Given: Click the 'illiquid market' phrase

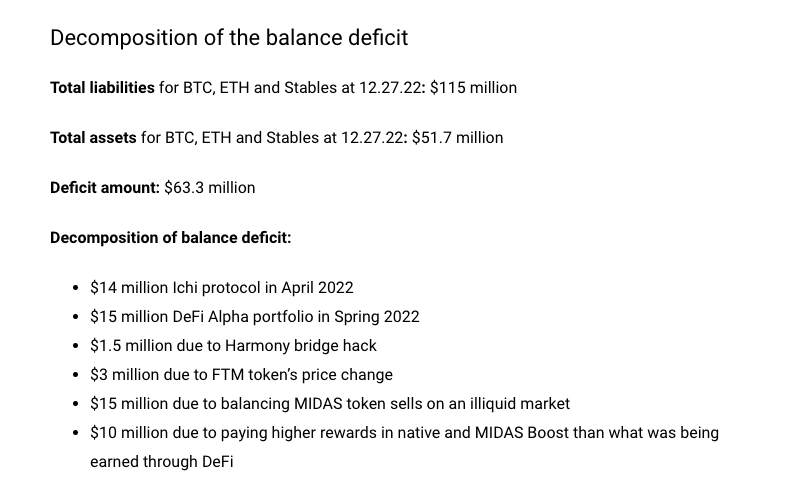Looking at the screenshot, I should [x=516, y=404].
